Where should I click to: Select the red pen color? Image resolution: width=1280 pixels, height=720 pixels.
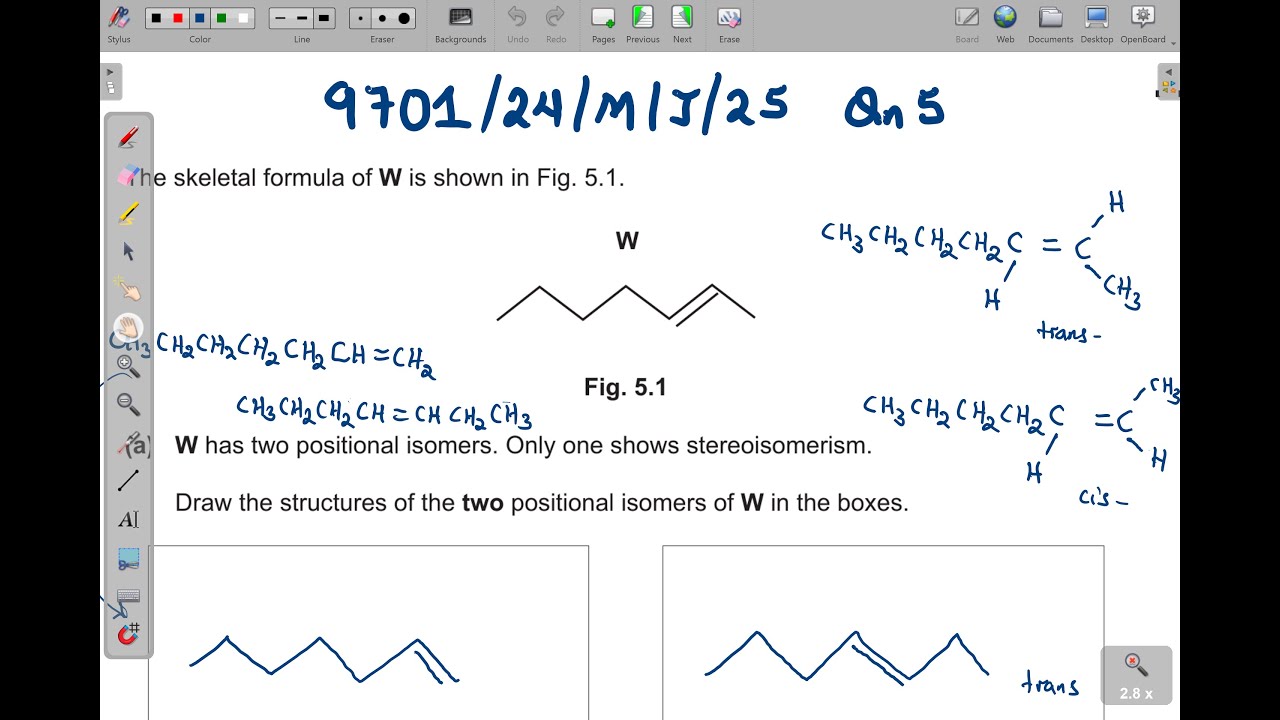[x=178, y=18]
